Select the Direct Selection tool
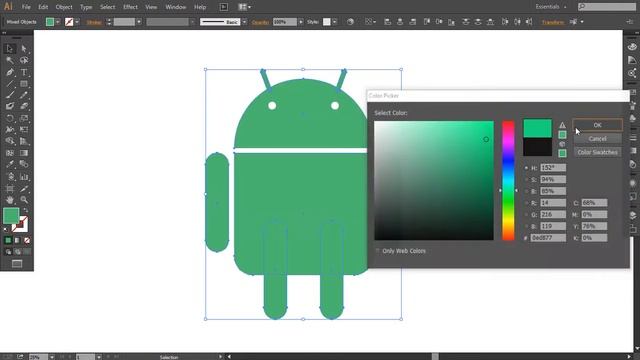 [x=24, y=49]
